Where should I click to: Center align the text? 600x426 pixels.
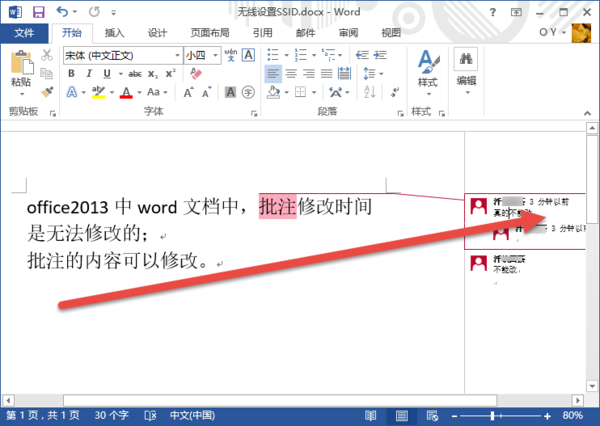pyautogui.click(x=291, y=73)
